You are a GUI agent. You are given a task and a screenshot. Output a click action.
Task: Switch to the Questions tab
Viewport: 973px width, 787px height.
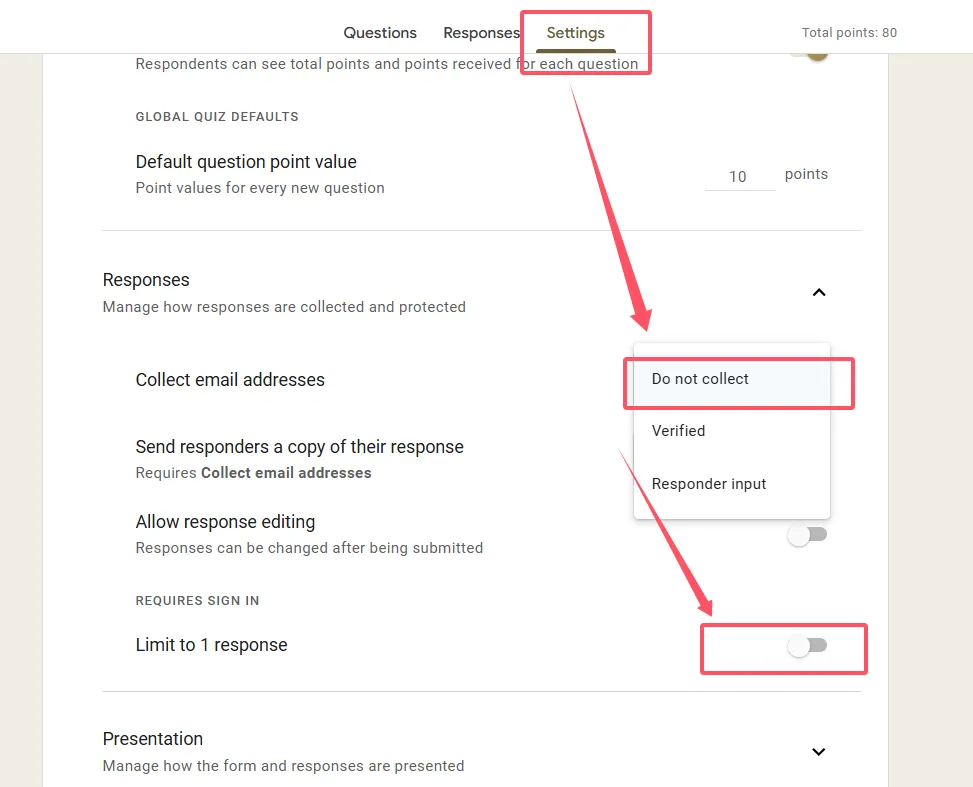click(380, 33)
